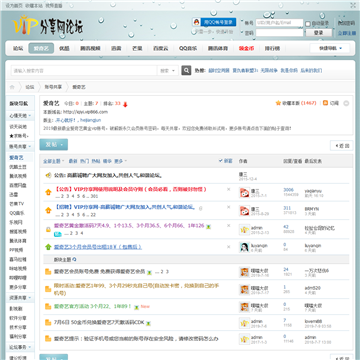360x360 pixels.
Task: Click folder icon of brown 1年99 thread
Action: pyautogui.click(x=48, y=289)
